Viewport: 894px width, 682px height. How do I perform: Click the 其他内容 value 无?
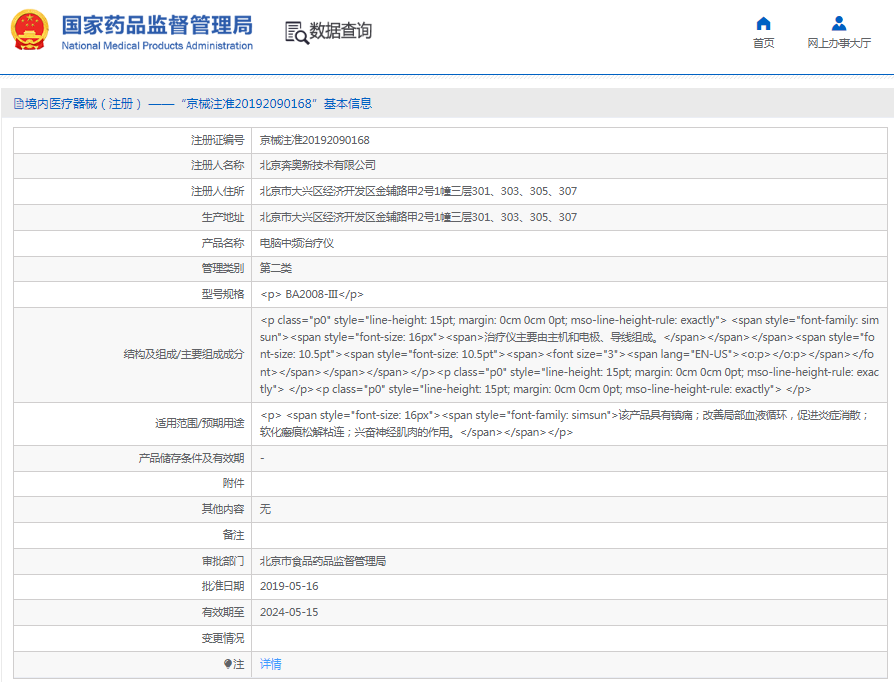point(265,509)
